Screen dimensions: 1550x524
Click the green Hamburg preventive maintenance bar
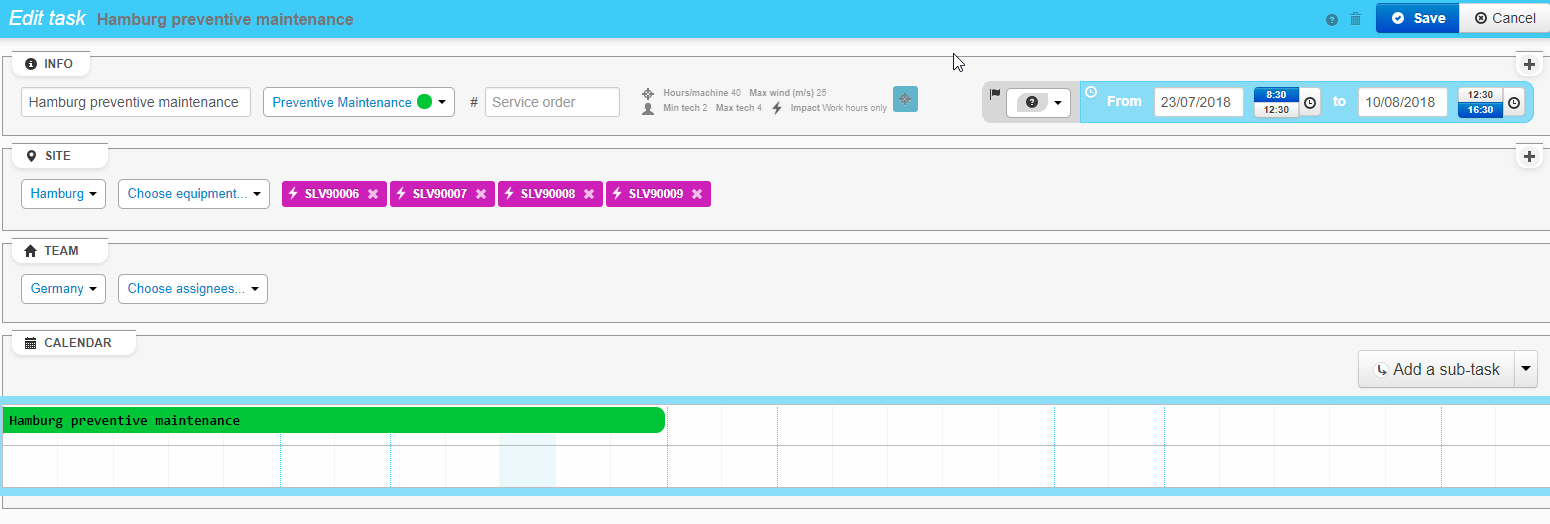point(333,421)
